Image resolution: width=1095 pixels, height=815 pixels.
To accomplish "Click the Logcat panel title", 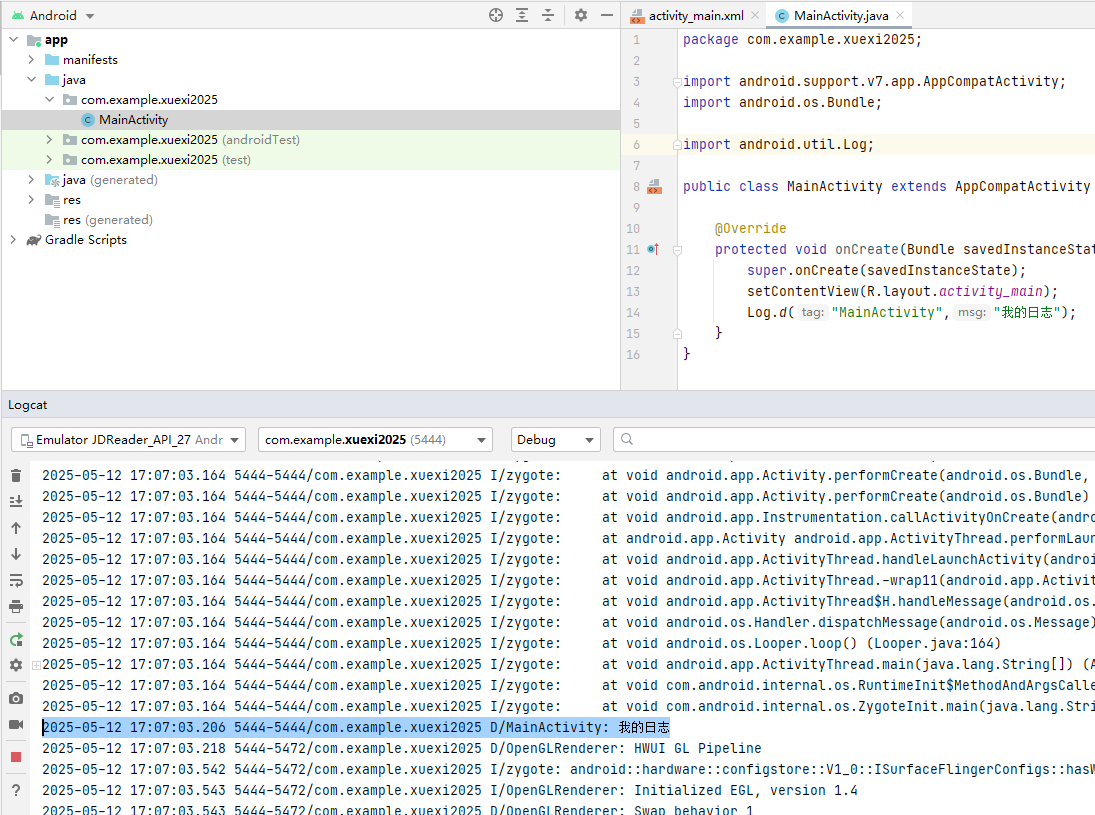I will 28,405.
